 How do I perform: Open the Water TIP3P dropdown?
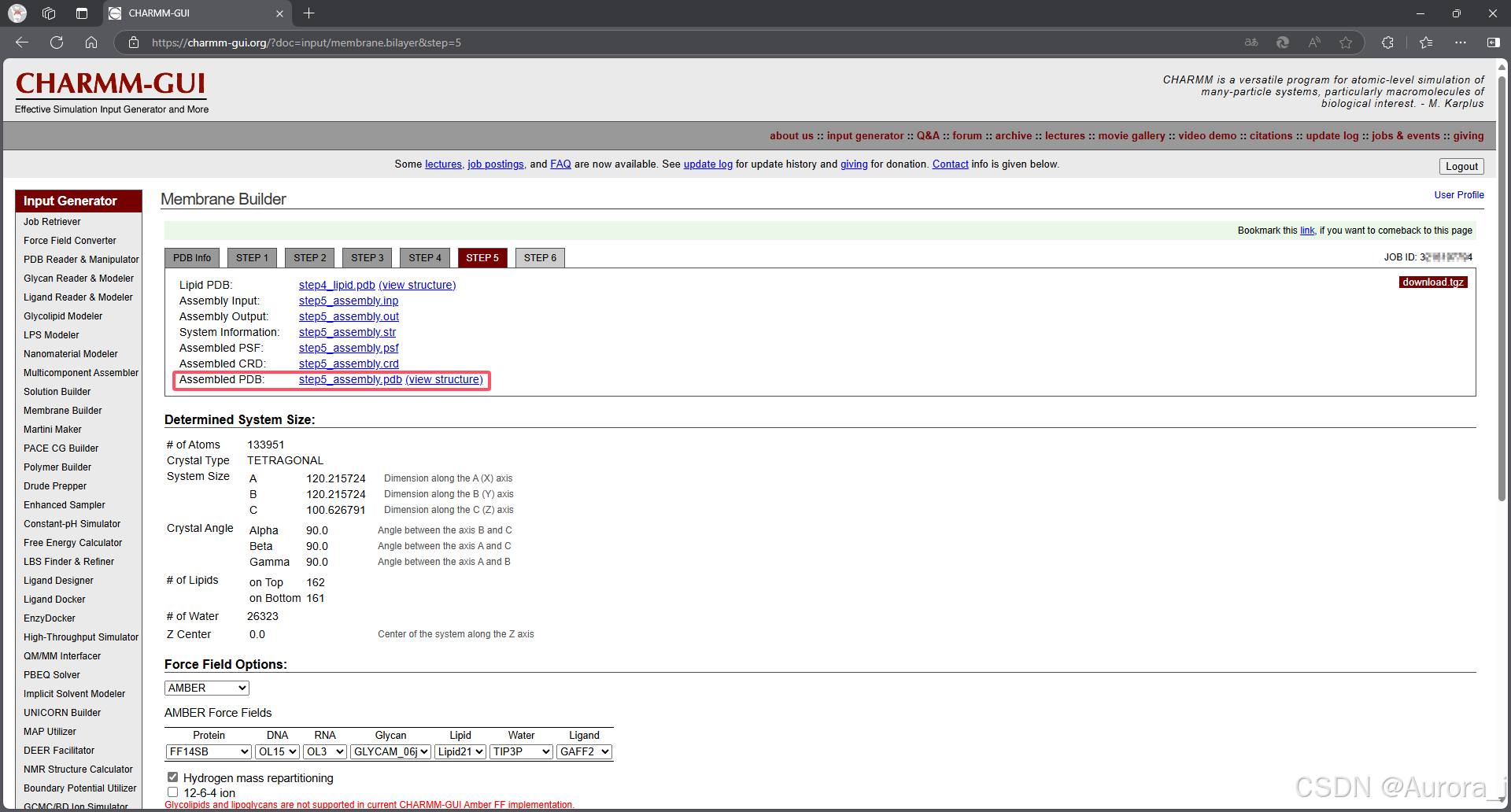[x=521, y=751]
